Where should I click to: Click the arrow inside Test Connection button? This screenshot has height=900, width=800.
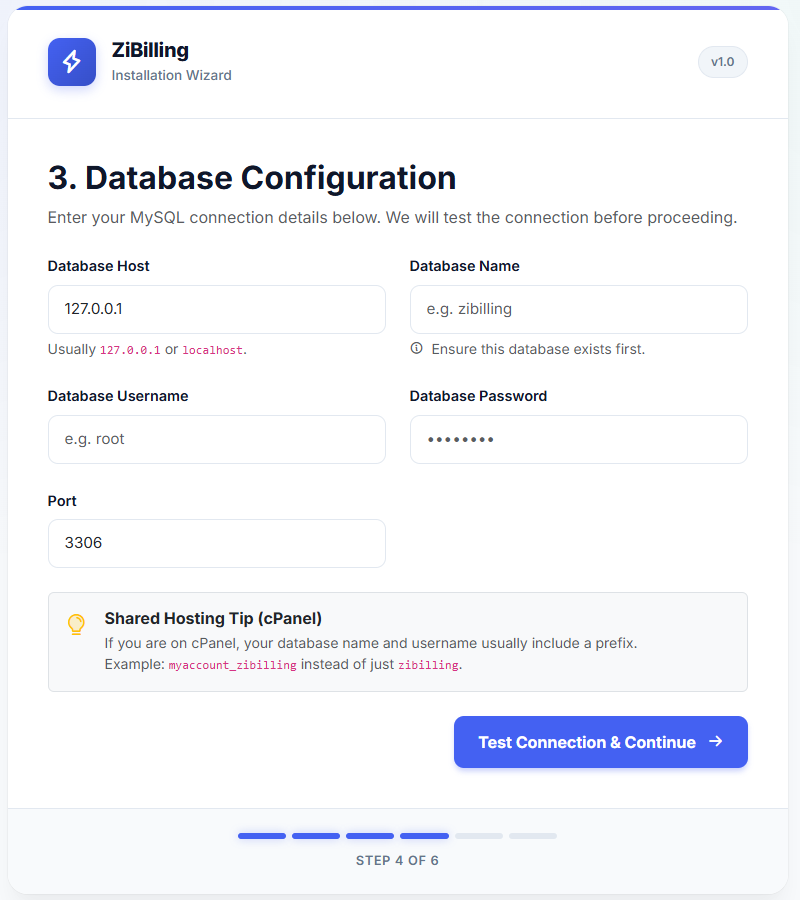(717, 742)
